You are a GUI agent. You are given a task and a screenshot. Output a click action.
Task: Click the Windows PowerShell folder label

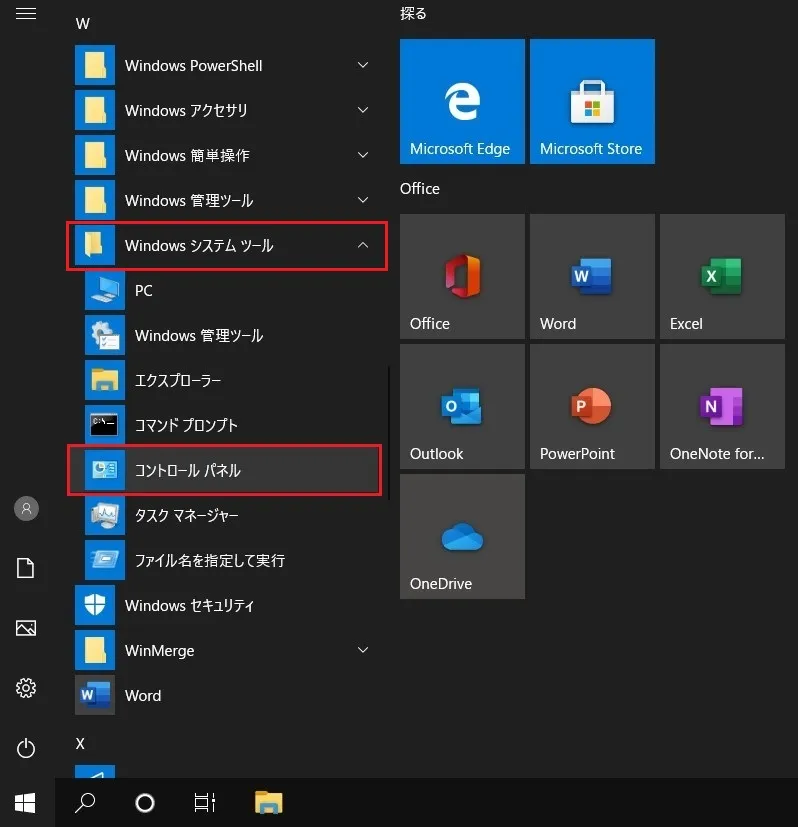[193, 65]
